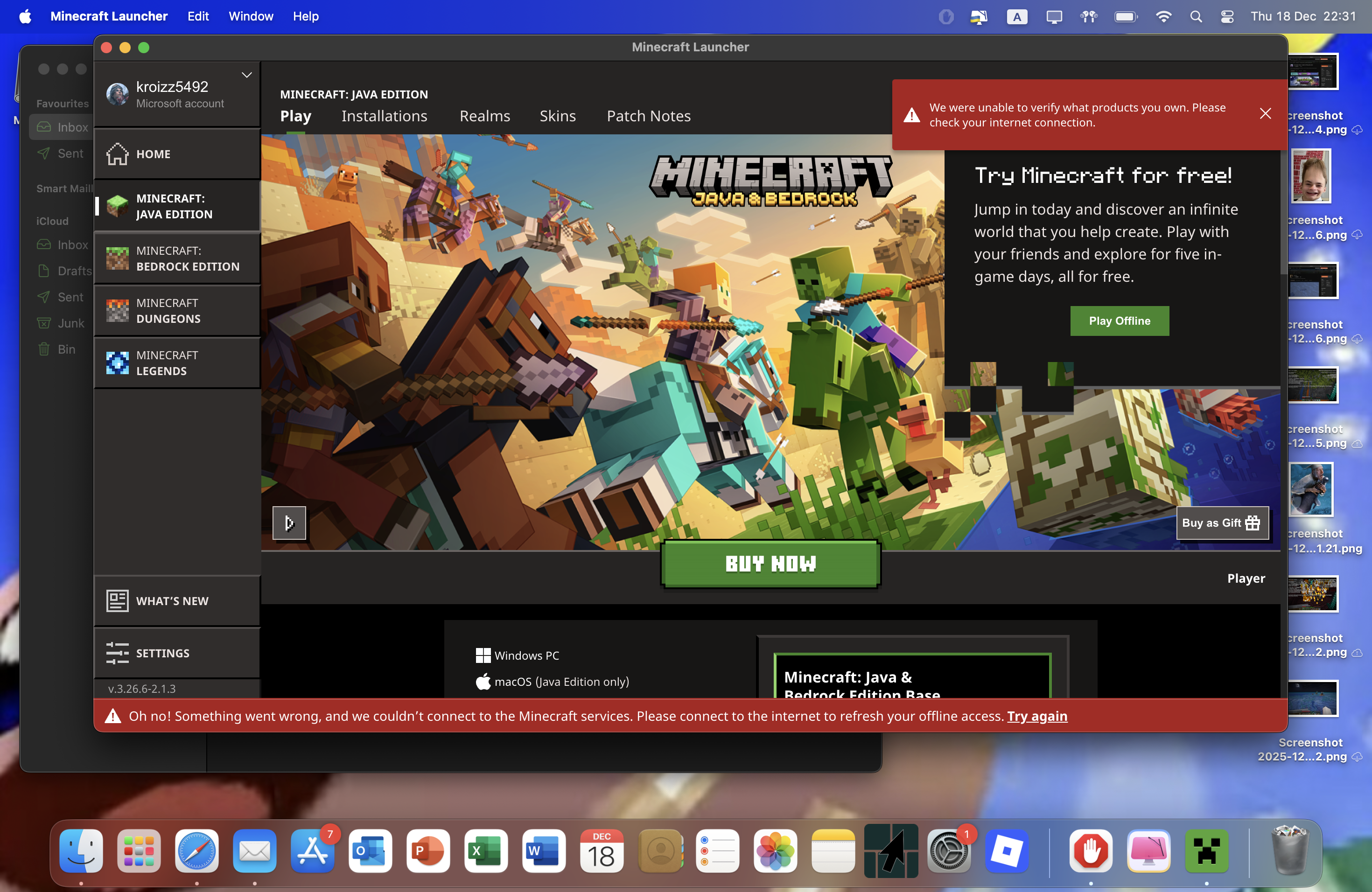Click the Play Offline button
The width and height of the screenshot is (1372, 892).
click(x=1119, y=321)
